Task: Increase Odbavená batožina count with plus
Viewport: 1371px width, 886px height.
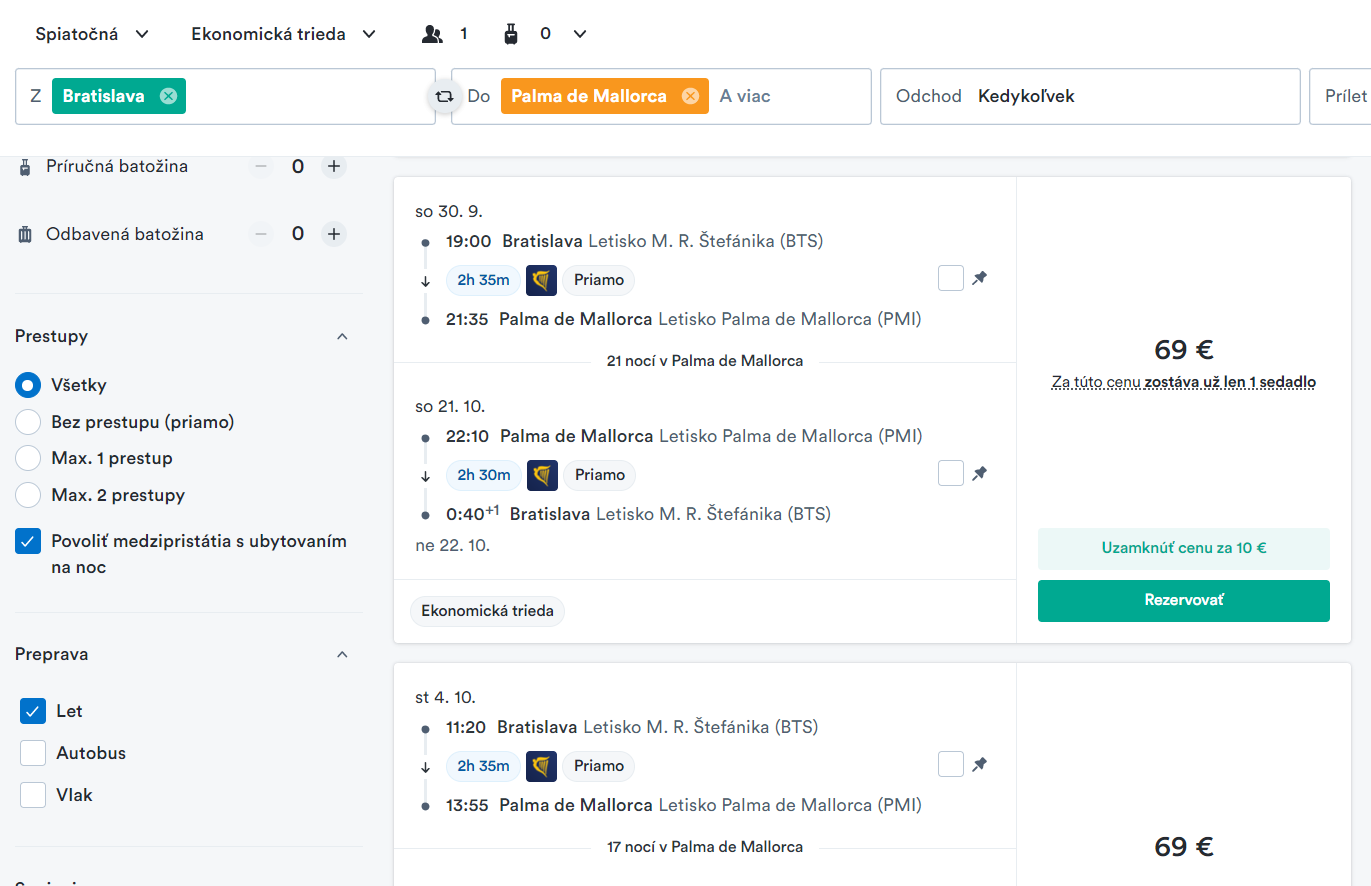Action: click(334, 234)
